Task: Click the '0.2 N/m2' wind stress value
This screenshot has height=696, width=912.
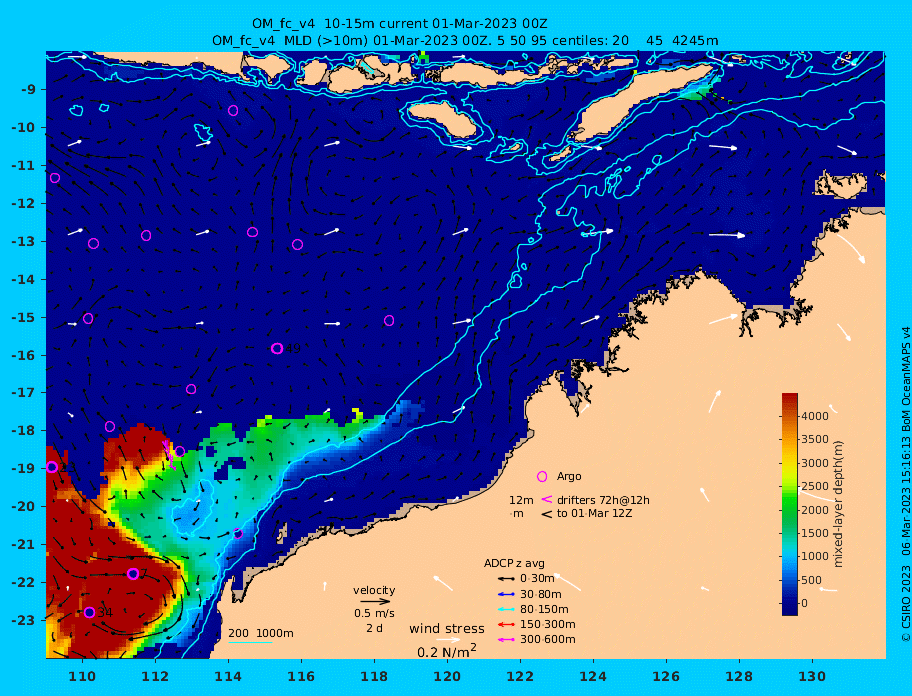Action: point(447,651)
